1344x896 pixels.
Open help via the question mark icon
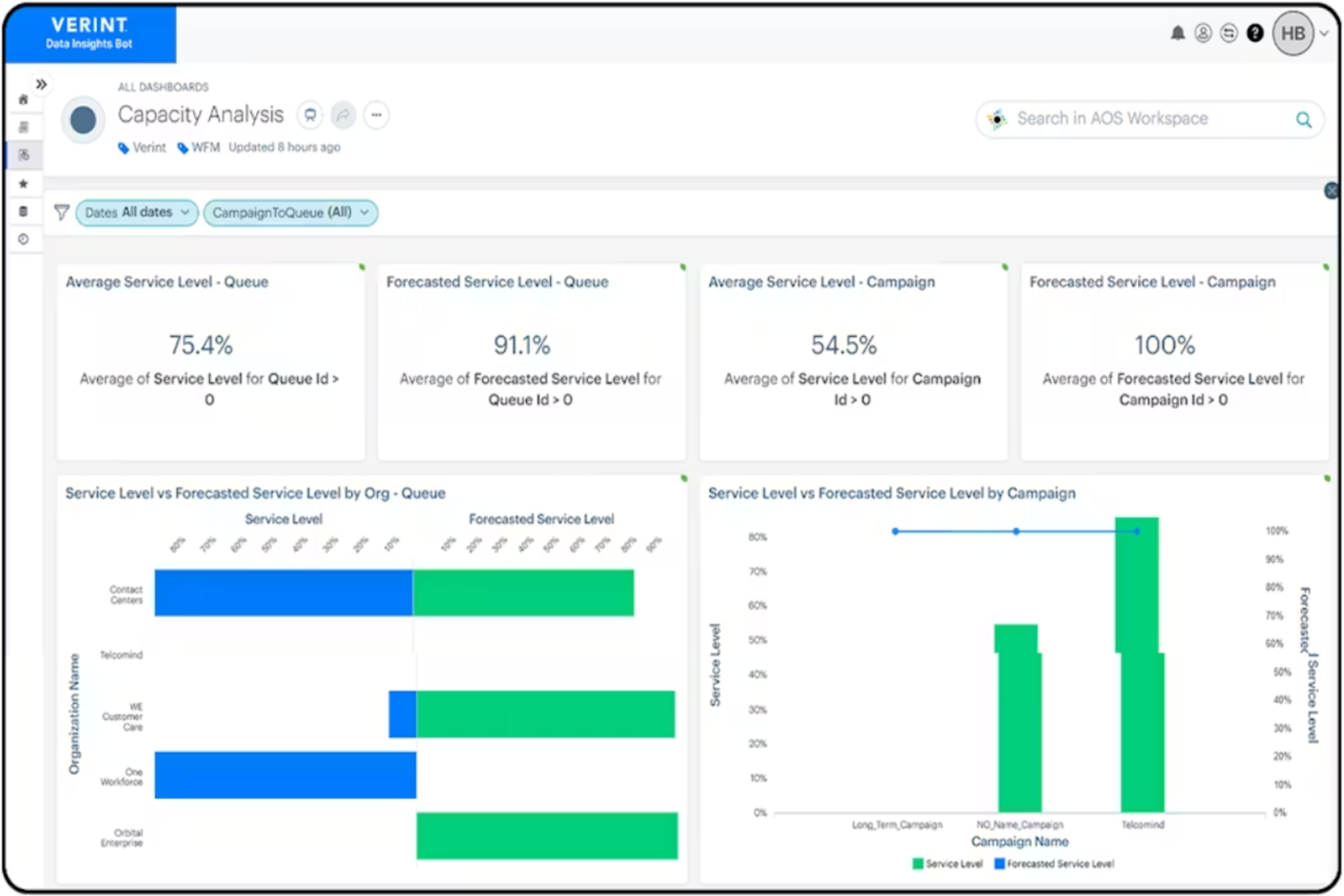1255,33
